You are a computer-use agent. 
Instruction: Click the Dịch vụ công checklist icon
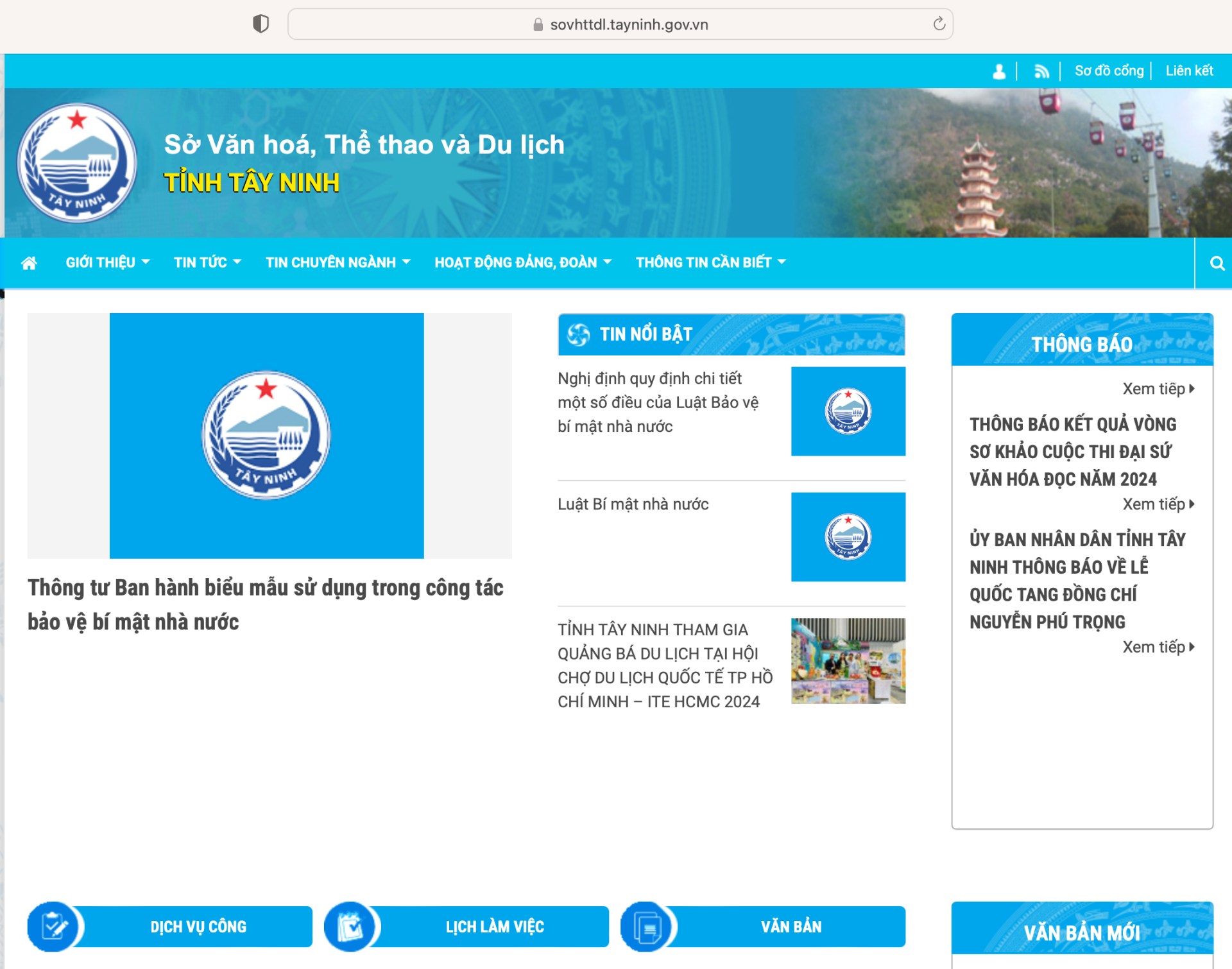point(54,926)
